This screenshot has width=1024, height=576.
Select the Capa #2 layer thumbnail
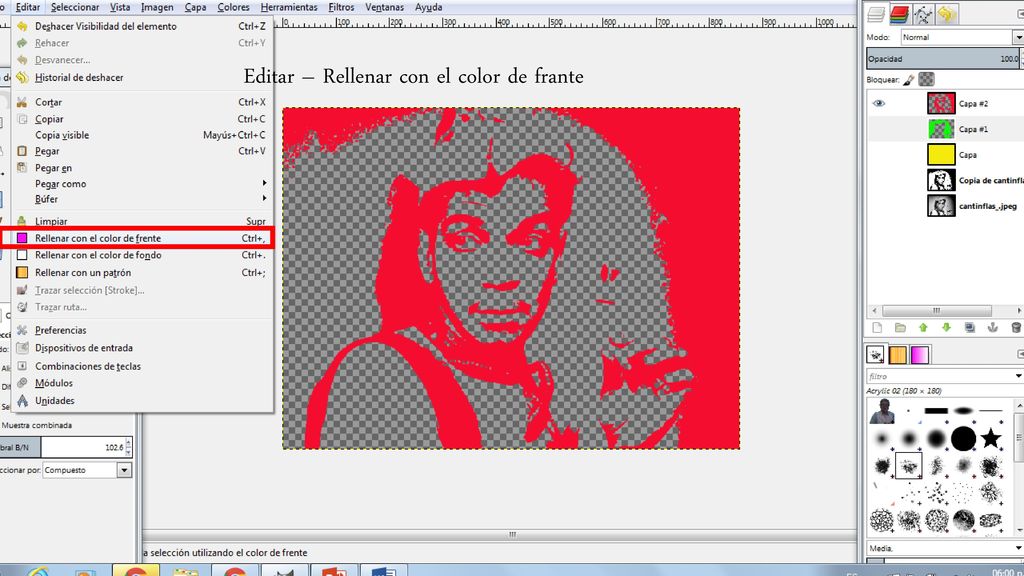coord(941,103)
